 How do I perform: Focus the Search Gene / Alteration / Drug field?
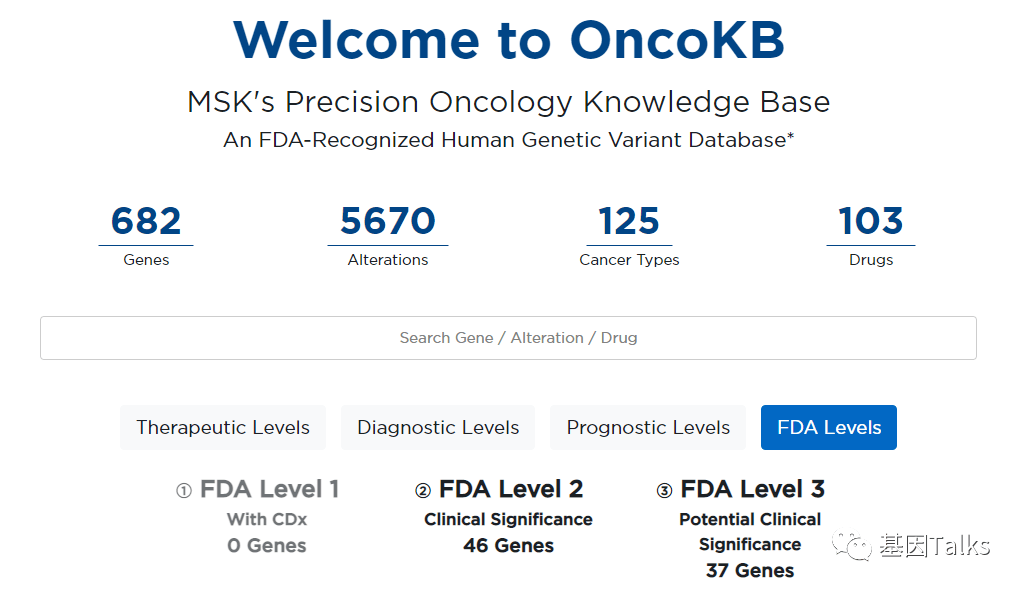coord(508,338)
